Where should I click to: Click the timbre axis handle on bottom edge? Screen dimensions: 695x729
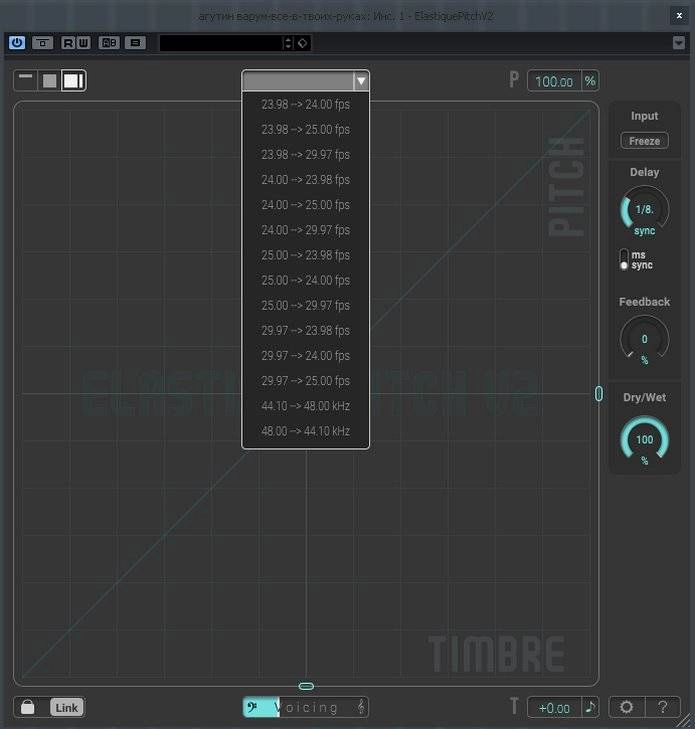coord(306,686)
